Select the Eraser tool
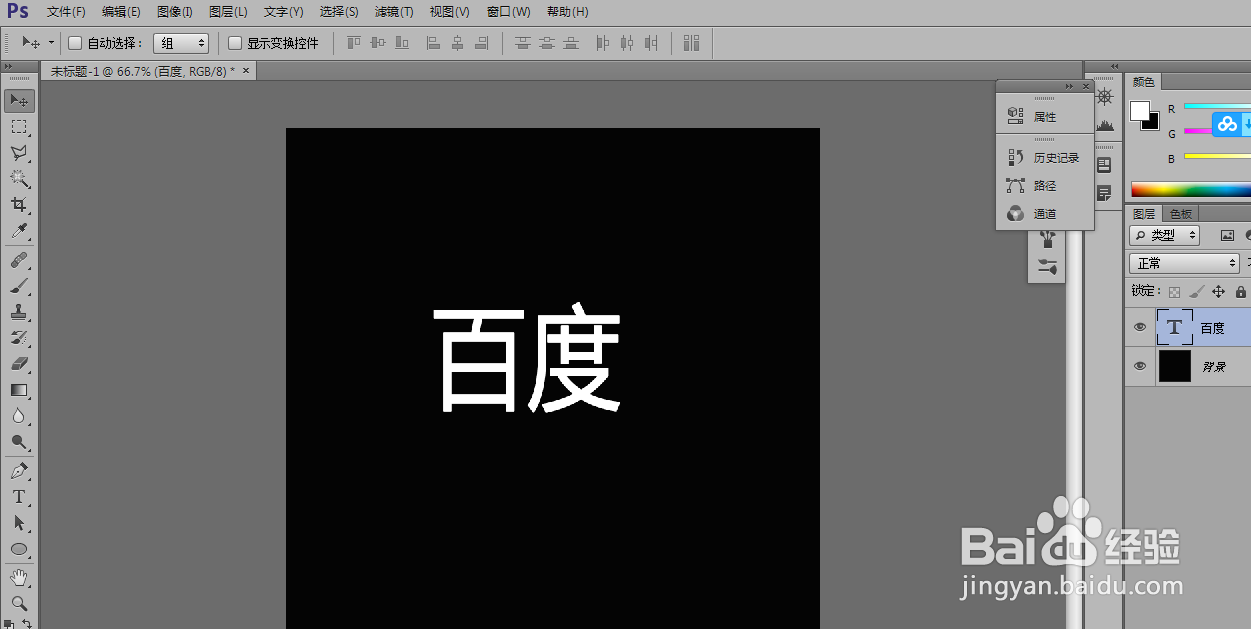The image size is (1251, 629). point(19,364)
